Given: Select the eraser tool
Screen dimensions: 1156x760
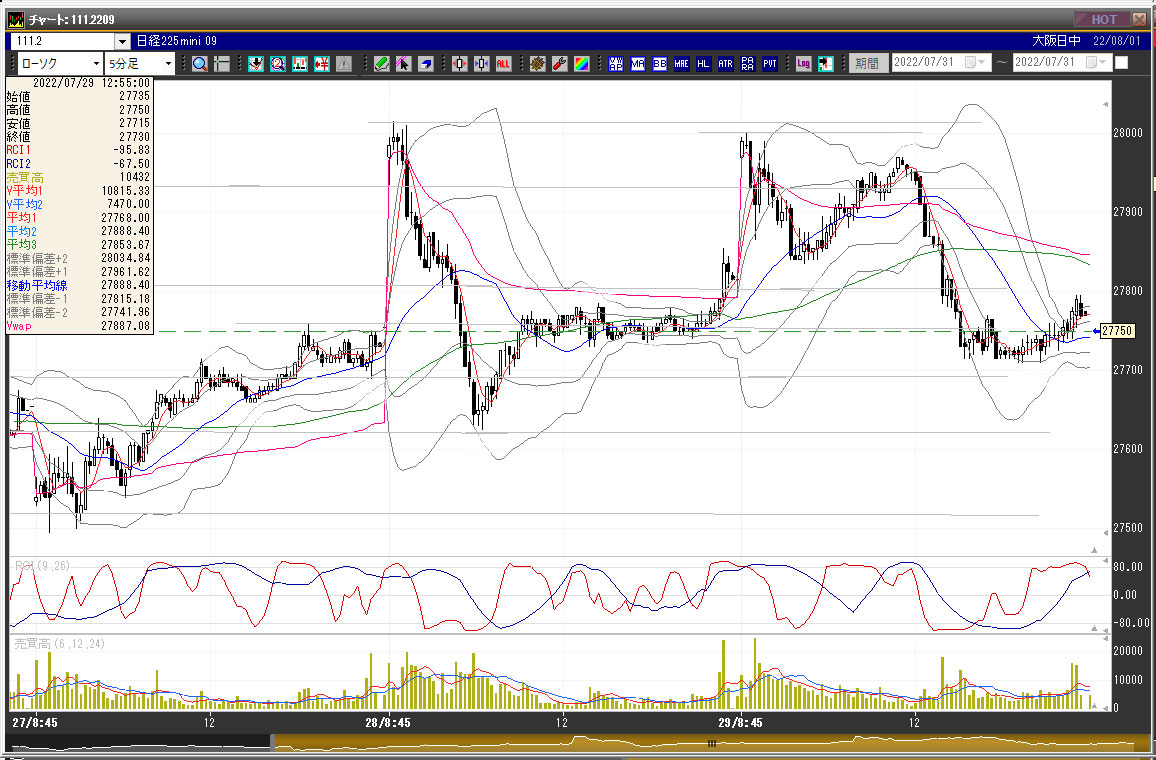Looking at the screenshot, I should click(x=425, y=63).
